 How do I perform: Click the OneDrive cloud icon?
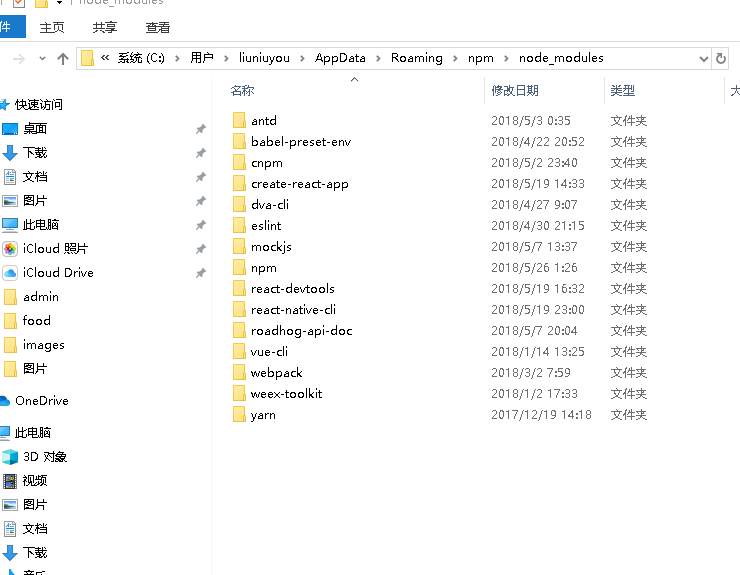(x=4, y=401)
